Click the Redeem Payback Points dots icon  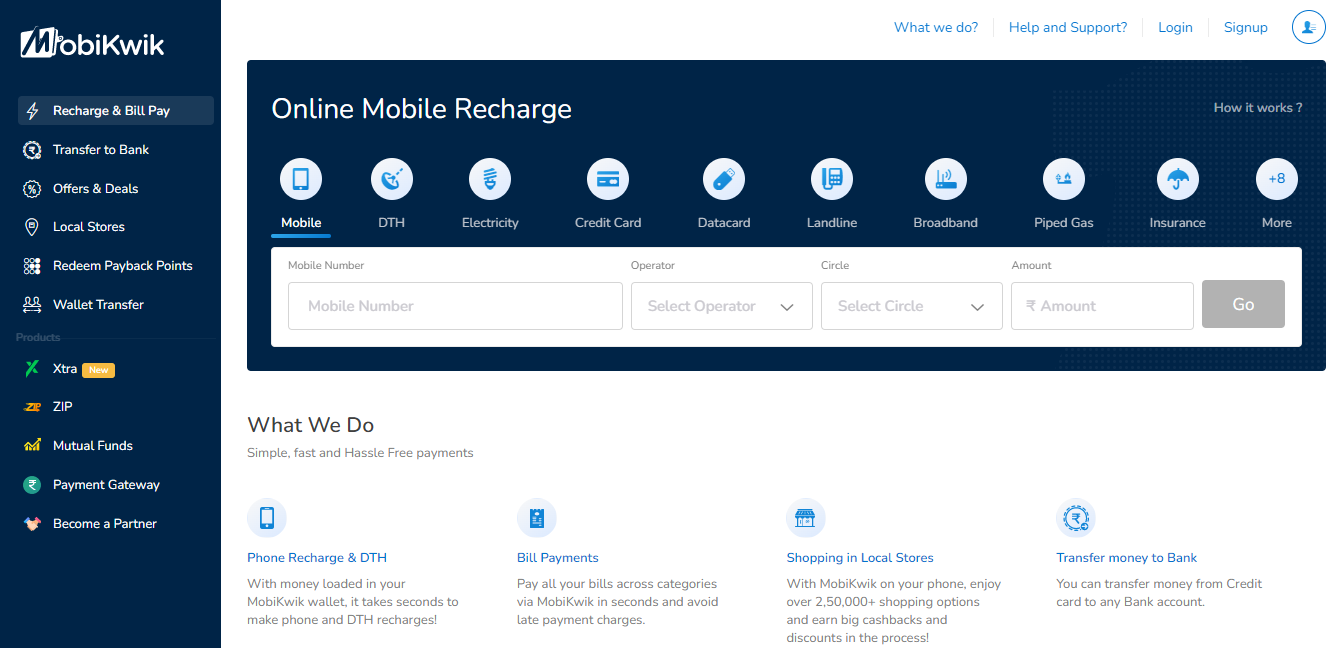coord(32,266)
